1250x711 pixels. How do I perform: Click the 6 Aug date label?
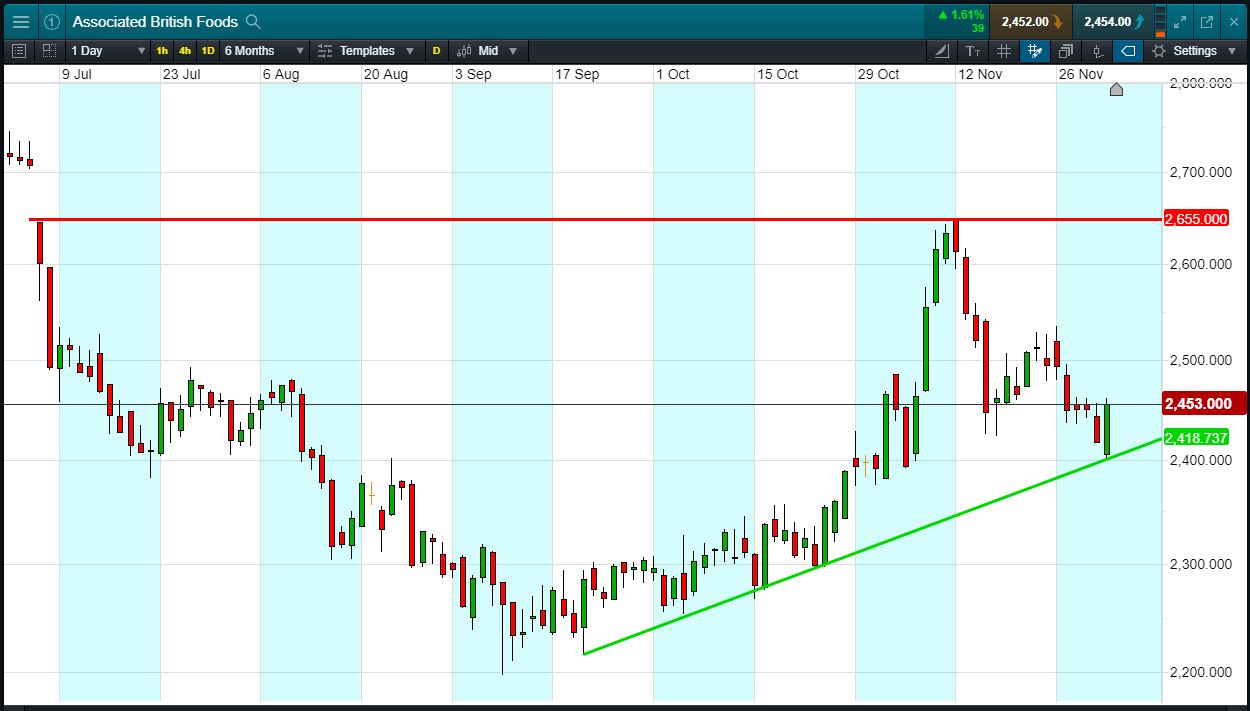(281, 74)
